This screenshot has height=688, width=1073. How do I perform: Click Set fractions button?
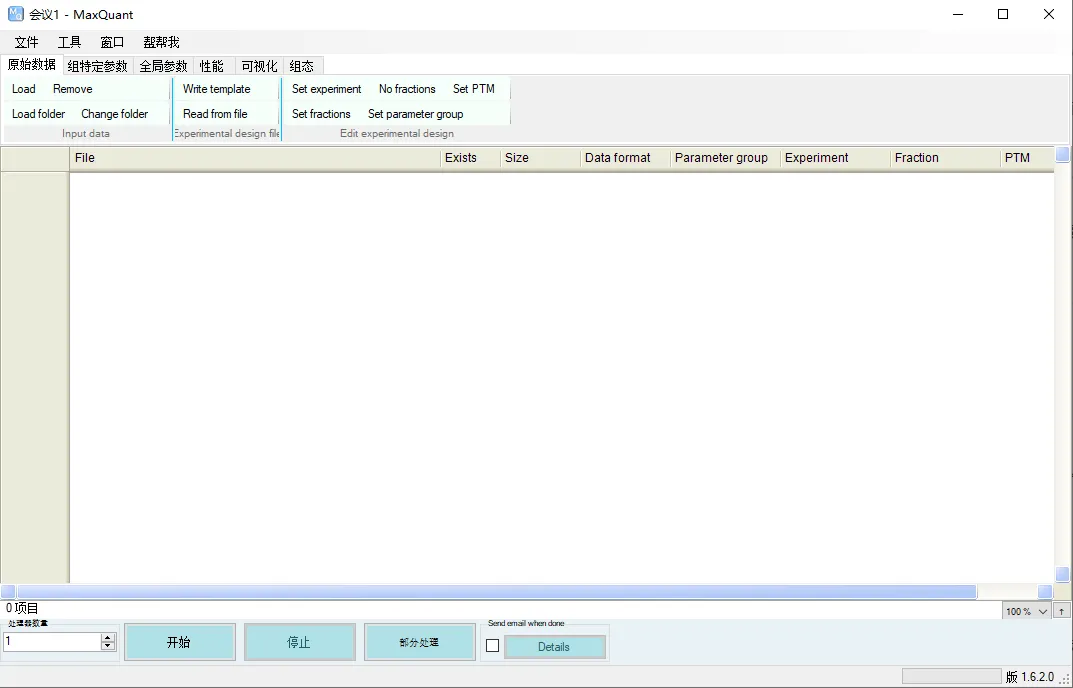(x=321, y=114)
